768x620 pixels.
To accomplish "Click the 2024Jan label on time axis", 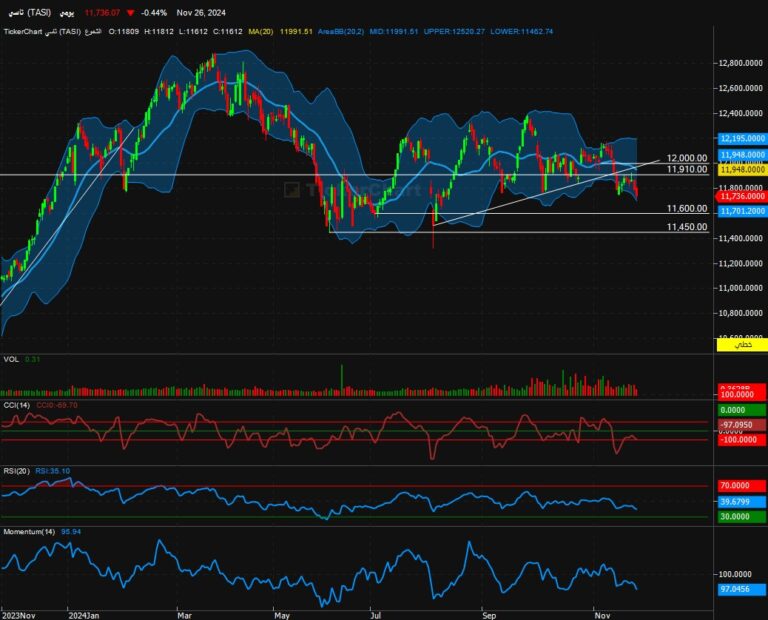I will coord(84,612).
